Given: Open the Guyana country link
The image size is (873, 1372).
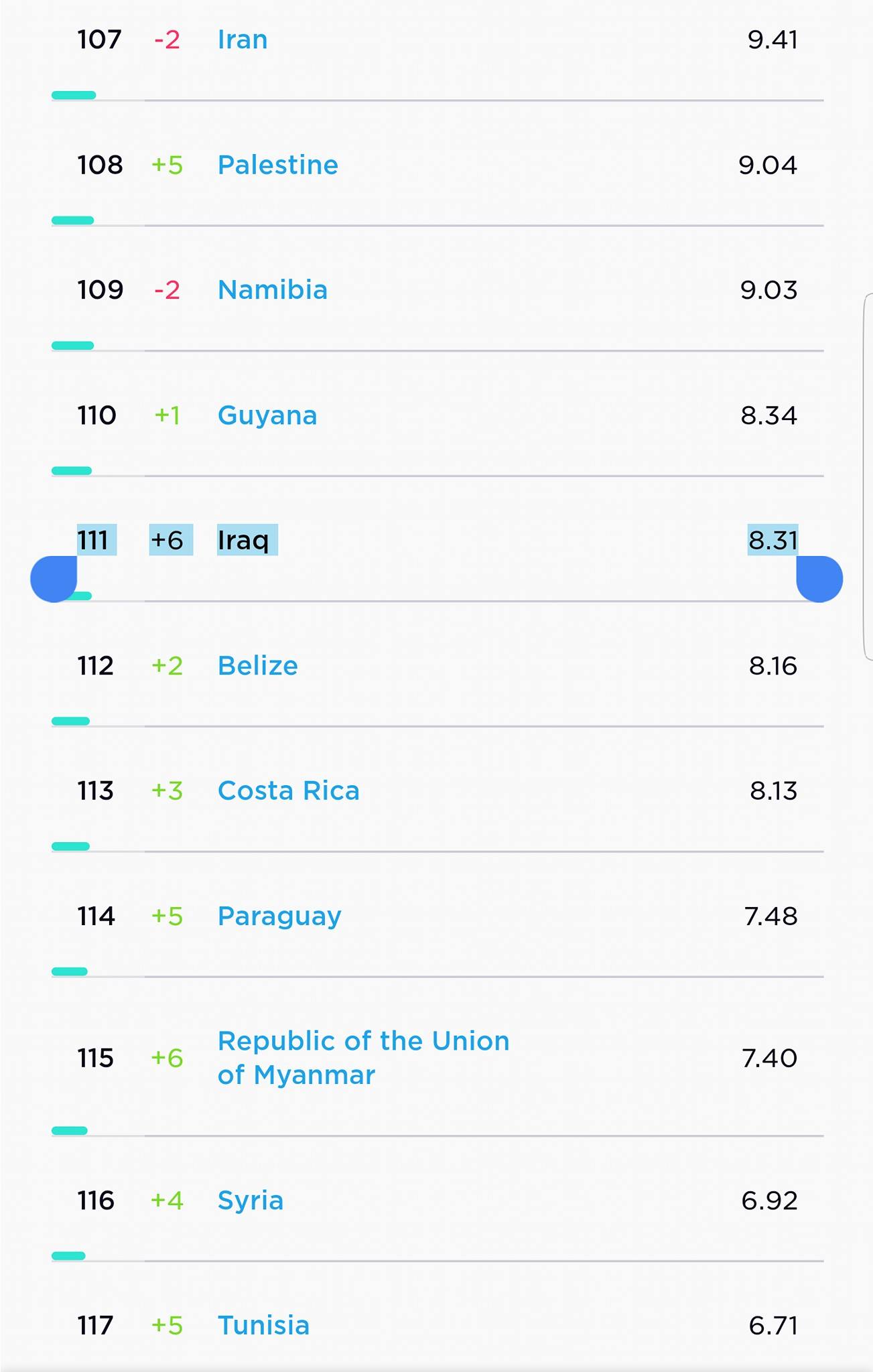Looking at the screenshot, I should 267,416.
